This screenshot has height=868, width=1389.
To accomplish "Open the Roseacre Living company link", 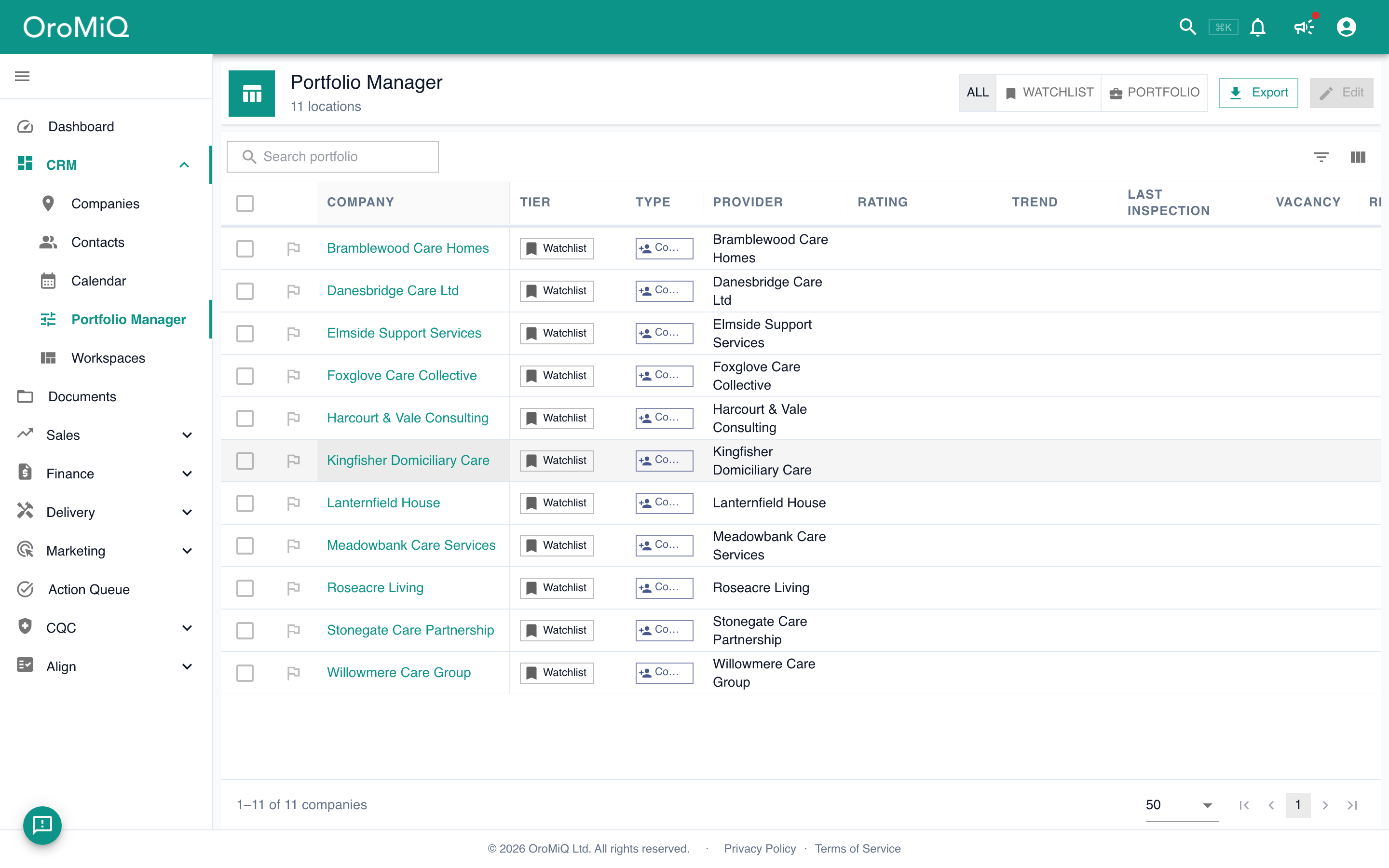I will coord(375,588).
